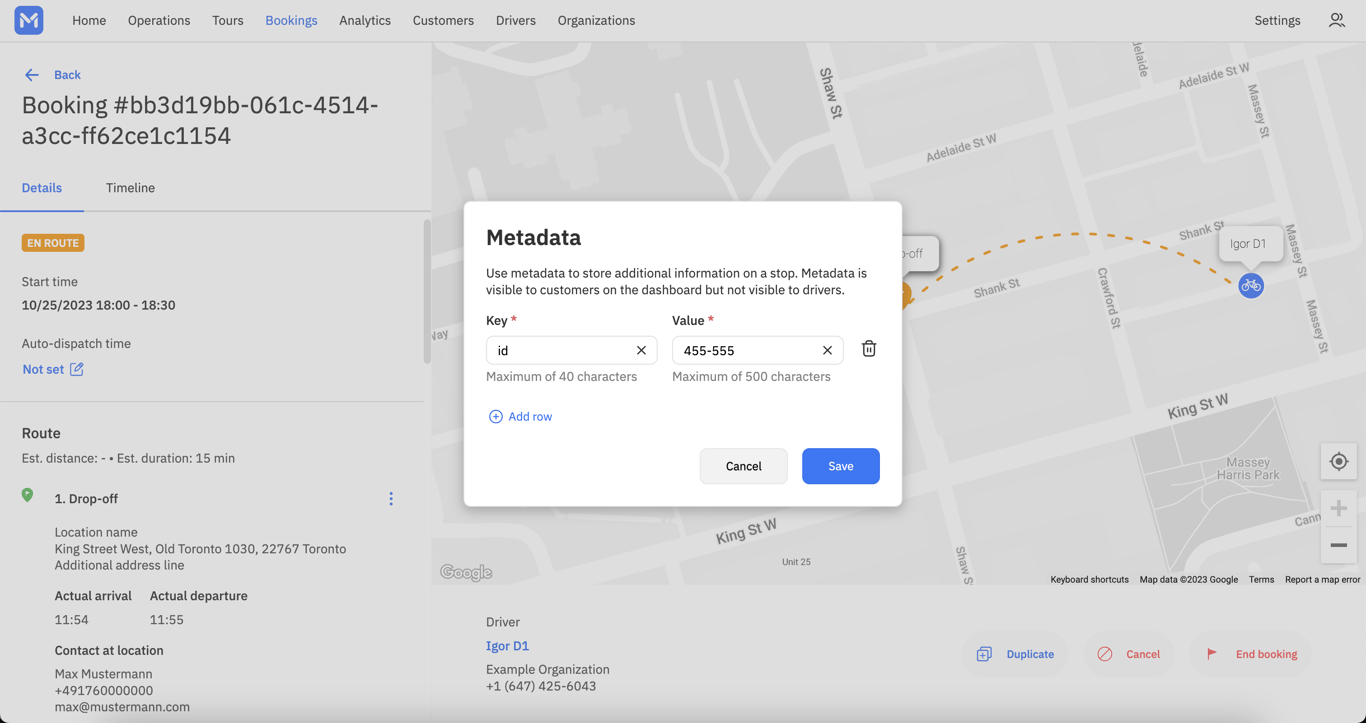The height and width of the screenshot is (723, 1366).
Task: Cancel the Metadata dialog
Action: point(743,466)
